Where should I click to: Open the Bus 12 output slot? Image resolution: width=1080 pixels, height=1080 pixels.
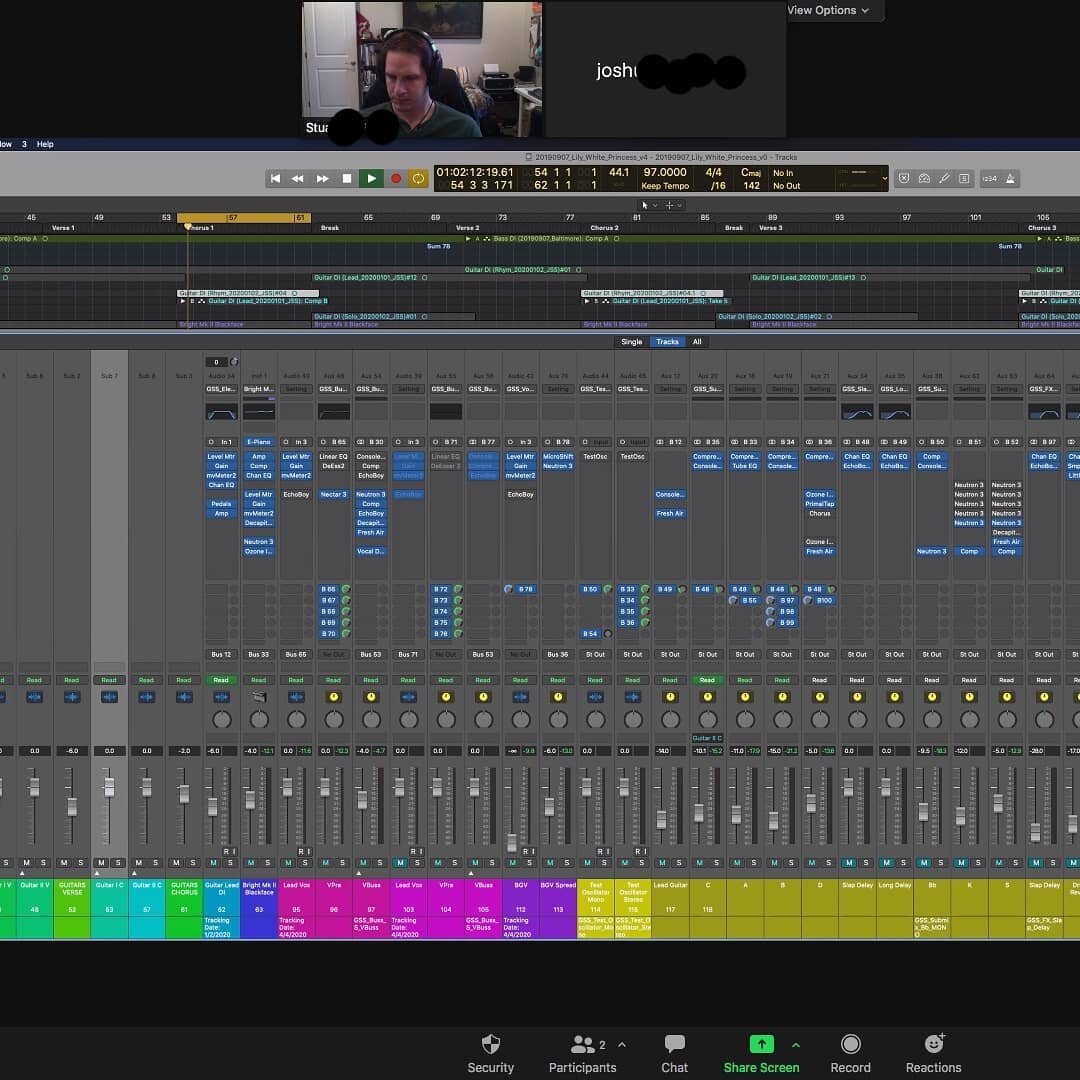pyautogui.click(x=221, y=654)
